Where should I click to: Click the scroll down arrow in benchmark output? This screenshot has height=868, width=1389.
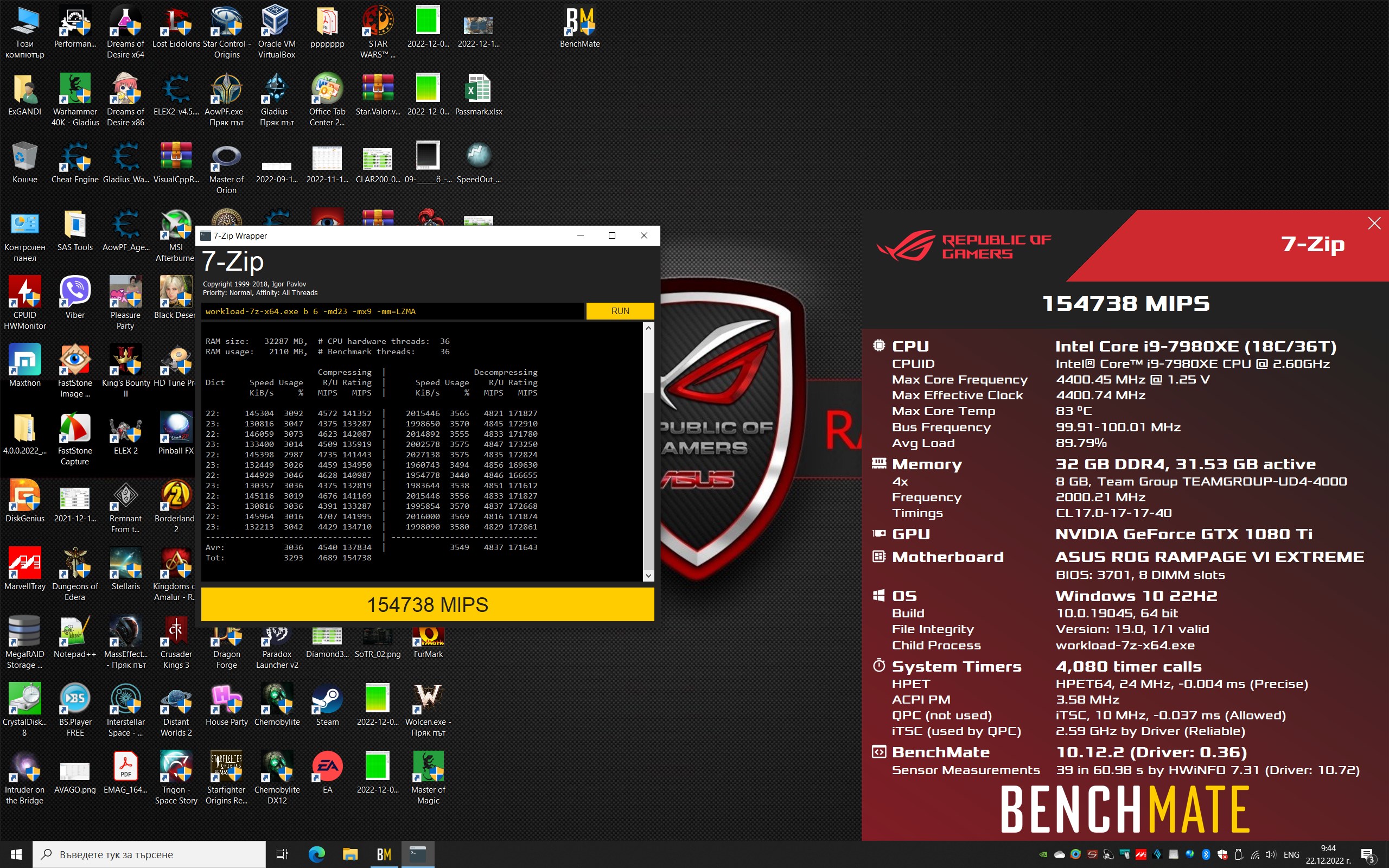coord(648,575)
